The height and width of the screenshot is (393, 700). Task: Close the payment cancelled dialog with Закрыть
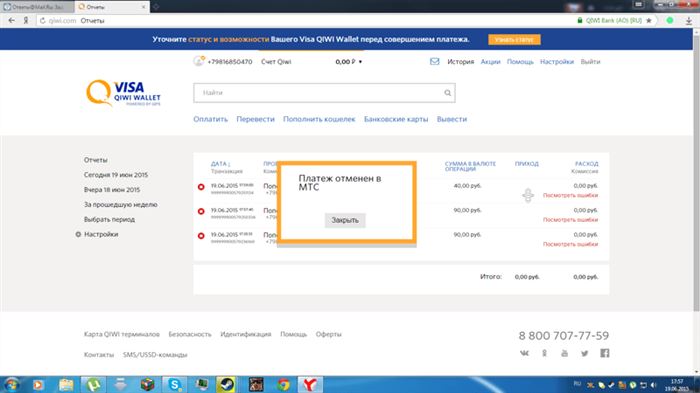click(x=345, y=220)
